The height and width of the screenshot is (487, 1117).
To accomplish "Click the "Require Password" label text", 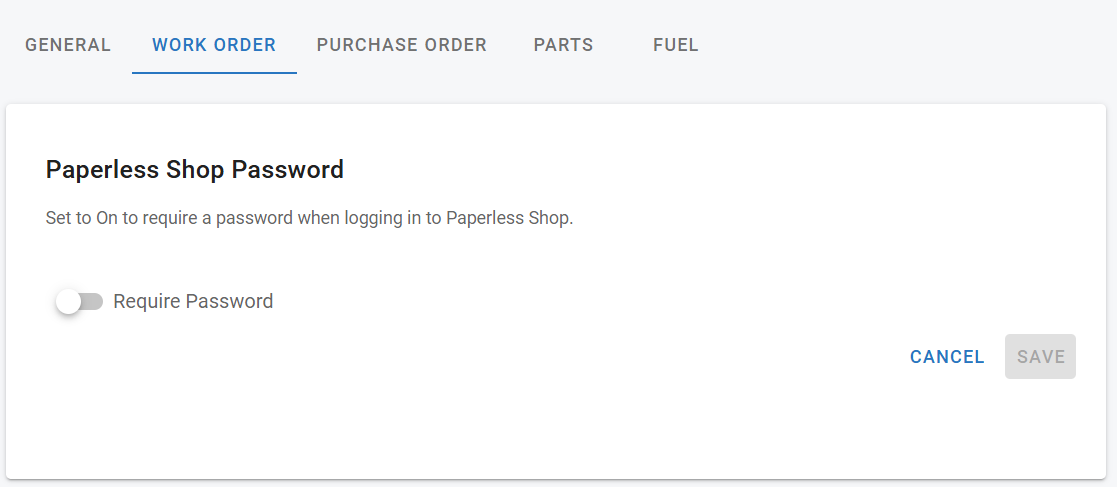I will click(193, 301).
